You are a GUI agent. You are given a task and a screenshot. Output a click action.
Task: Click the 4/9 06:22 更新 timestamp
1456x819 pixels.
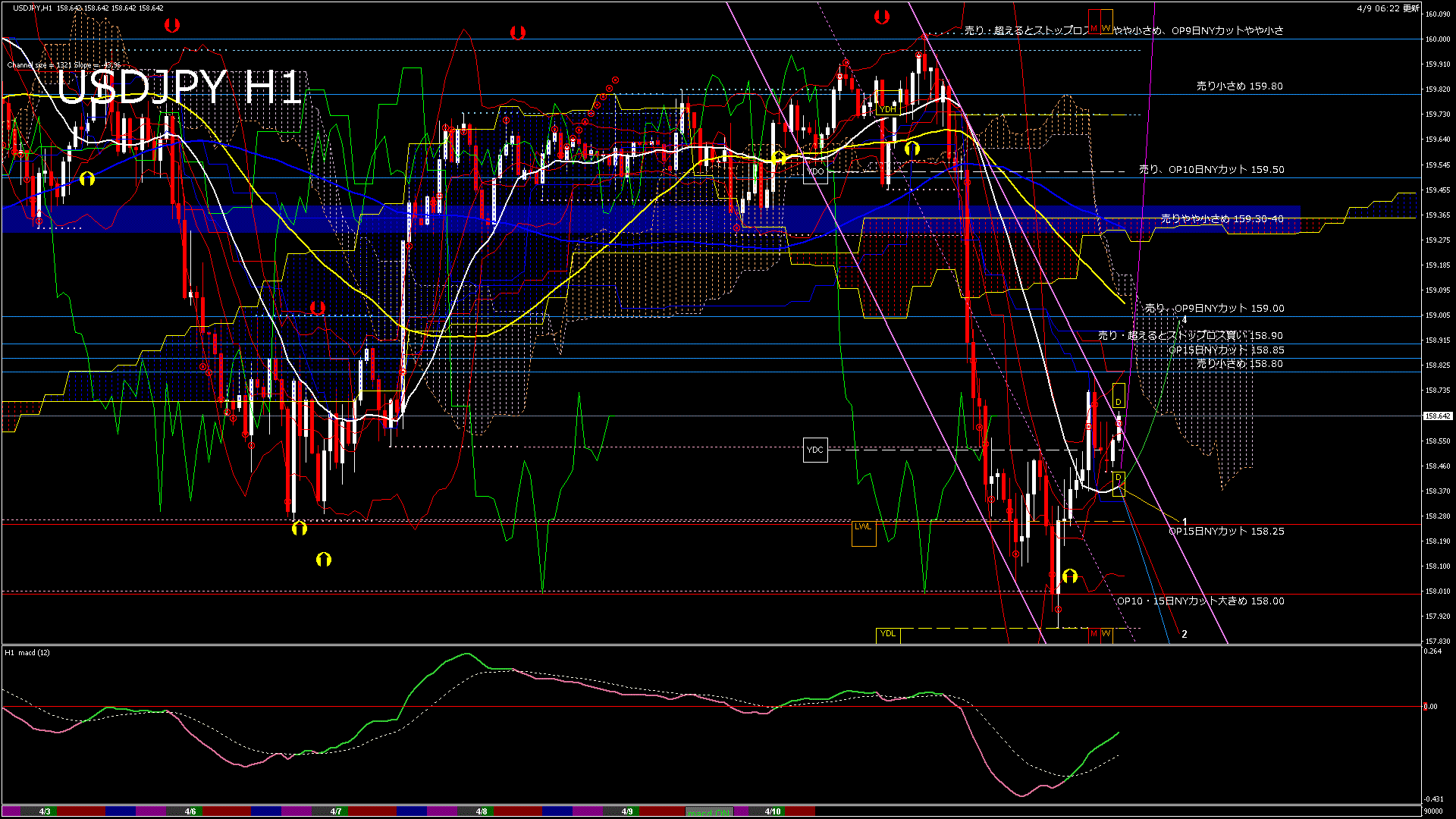(1388, 8)
